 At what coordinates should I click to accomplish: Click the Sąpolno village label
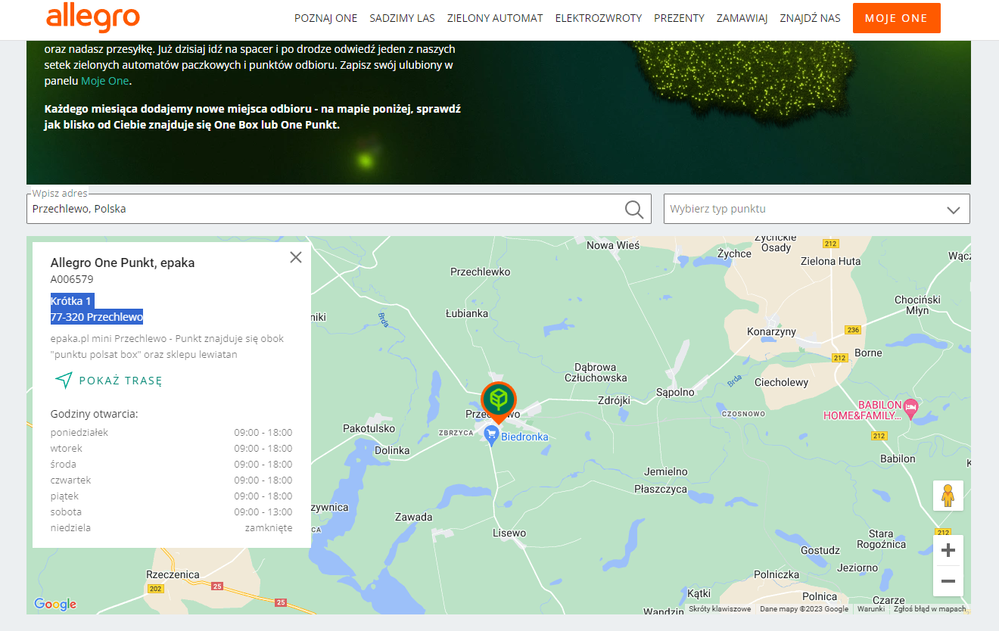coord(675,392)
